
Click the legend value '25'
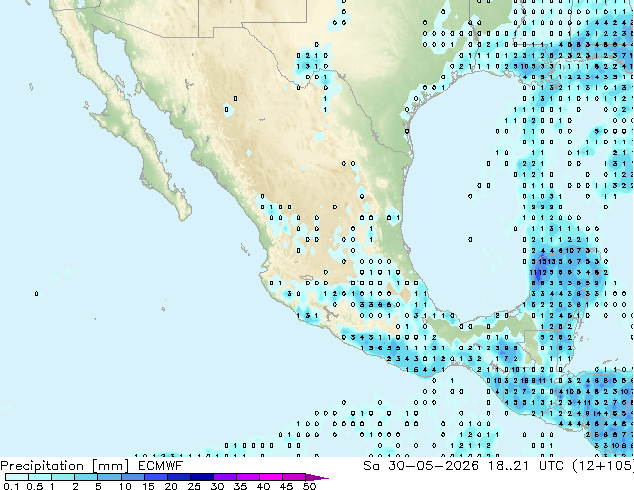pyautogui.click(x=194, y=486)
